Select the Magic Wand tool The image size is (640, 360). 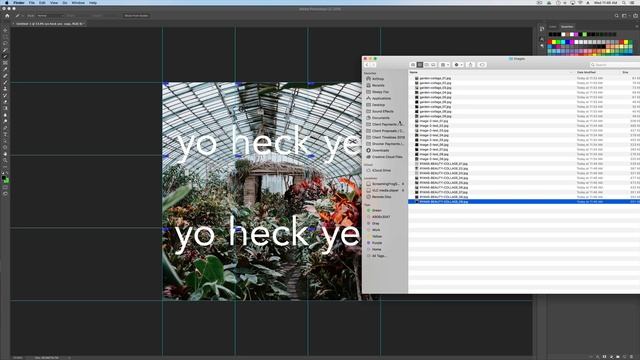(x=5, y=50)
